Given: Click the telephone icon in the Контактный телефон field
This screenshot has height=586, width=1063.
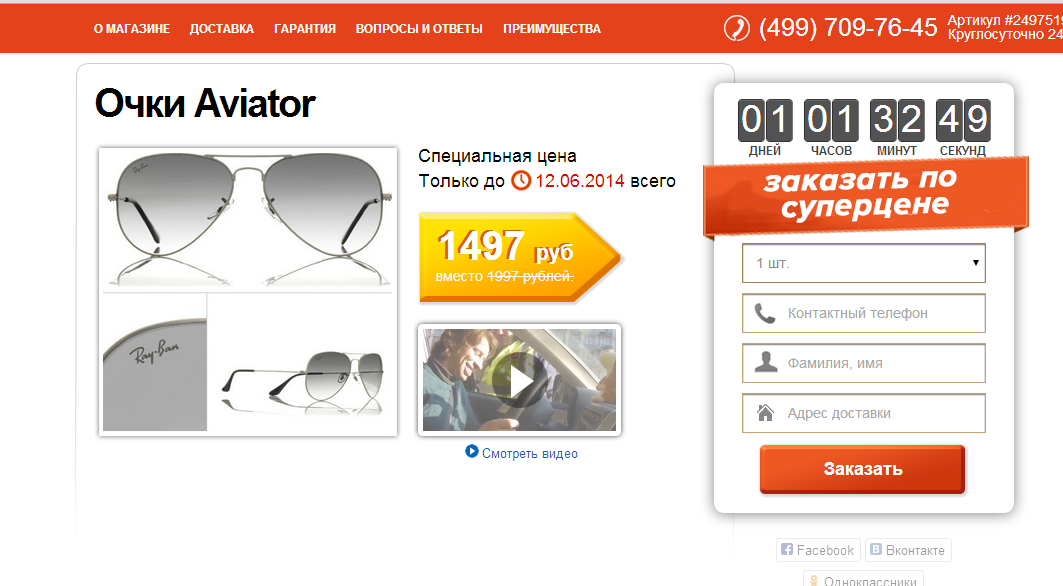Looking at the screenshot, I should pos(765,313).
